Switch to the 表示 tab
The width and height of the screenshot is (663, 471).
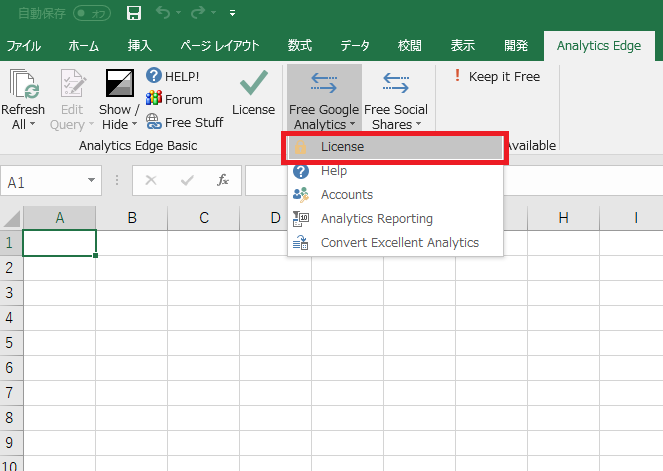click(x=463, y=45)
